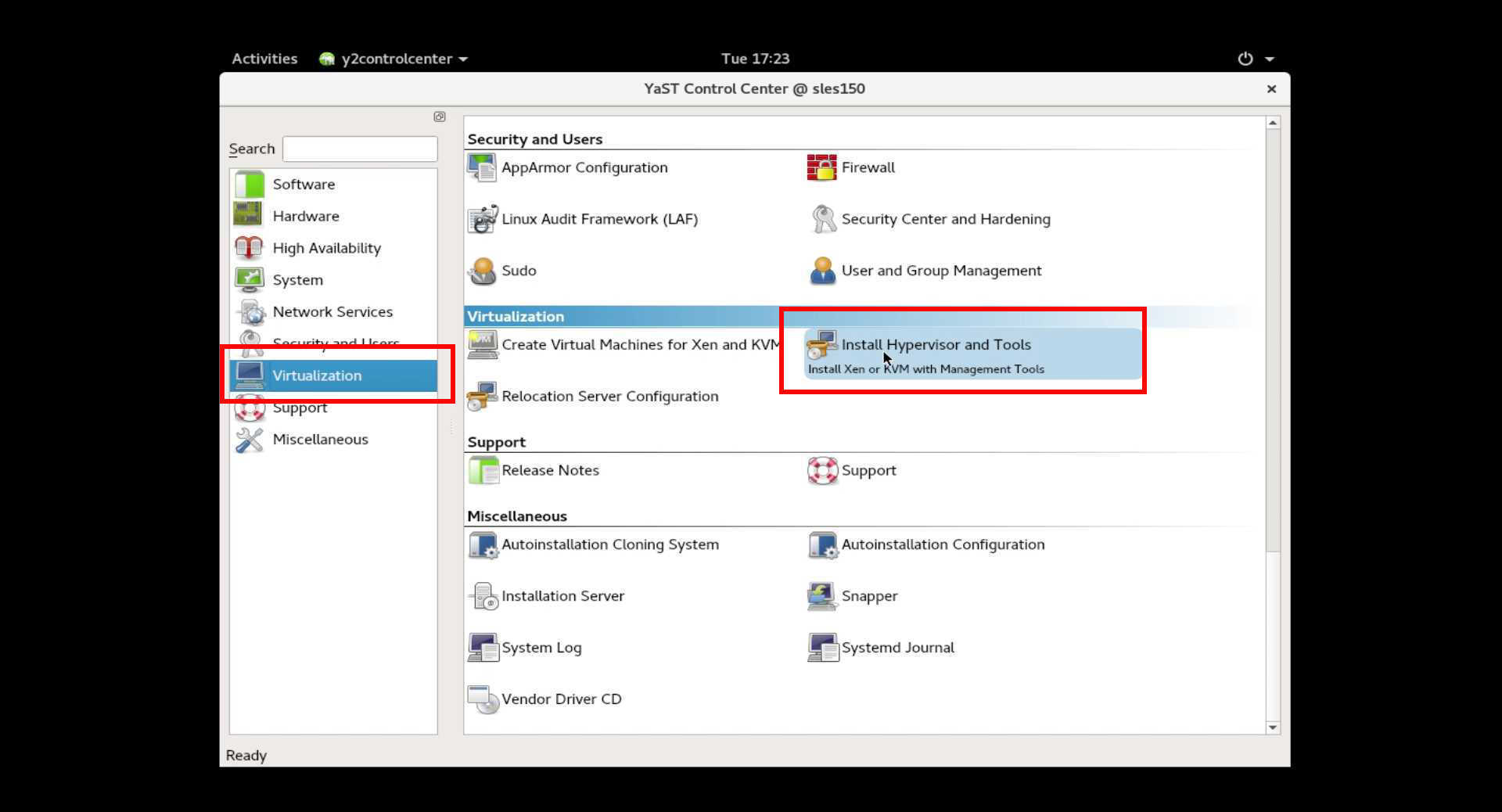Viewport: 1502px width, 812px height.
Task: Open the AppArmor Configuration module icon
Action: click(482, 167)
